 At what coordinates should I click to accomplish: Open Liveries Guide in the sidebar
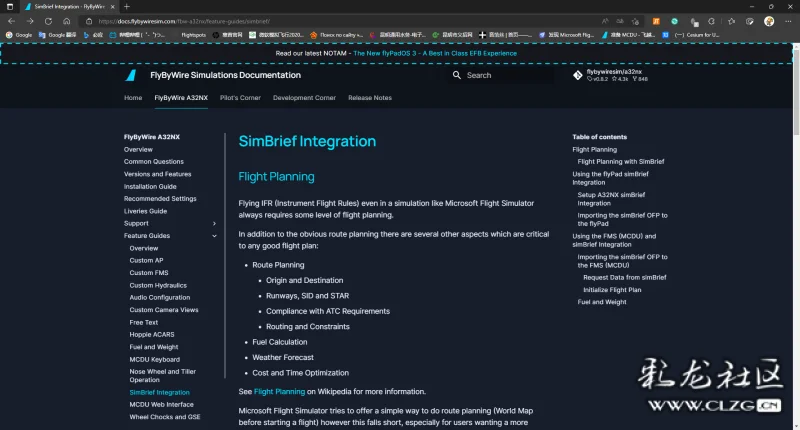(145, 211)
